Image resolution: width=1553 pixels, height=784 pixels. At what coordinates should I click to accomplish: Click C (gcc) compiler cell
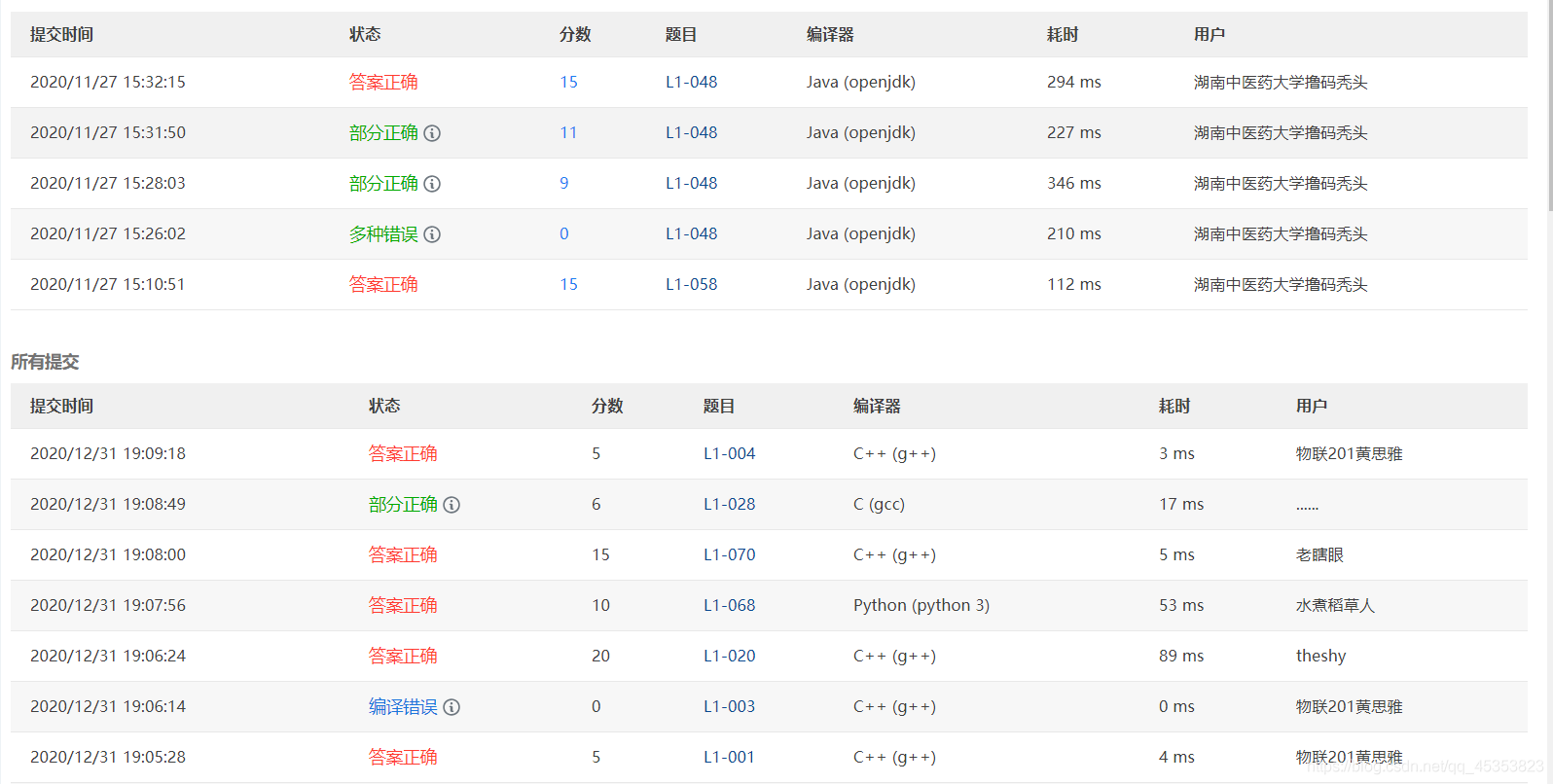point(879,504)
